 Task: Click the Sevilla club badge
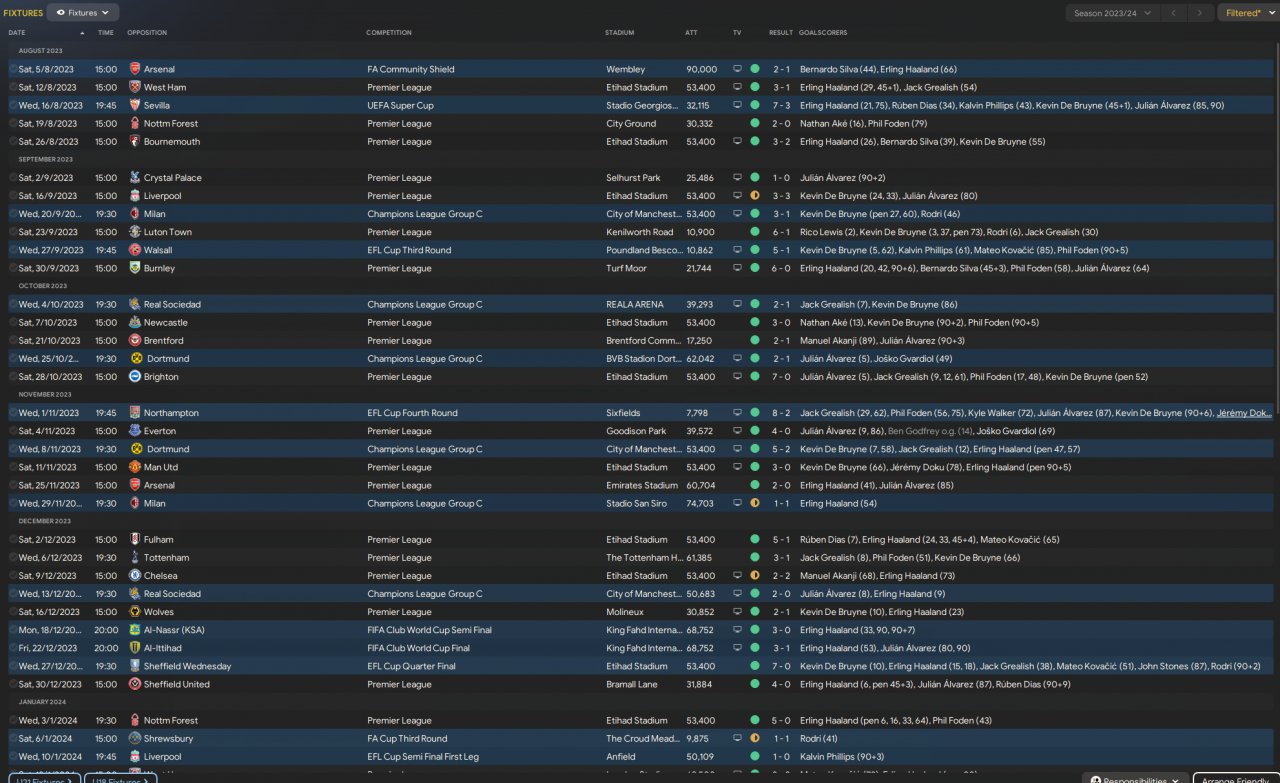tap(135, 105)
